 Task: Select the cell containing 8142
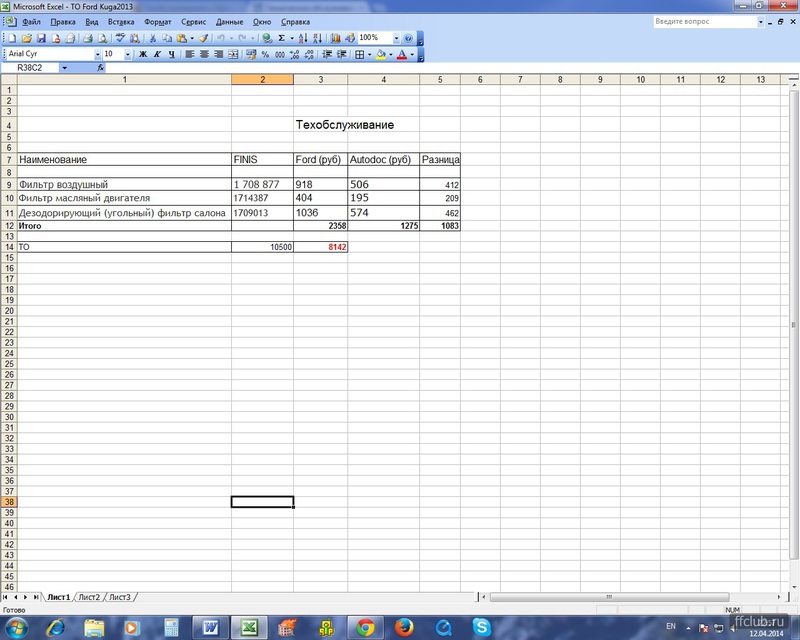(320, 247)
